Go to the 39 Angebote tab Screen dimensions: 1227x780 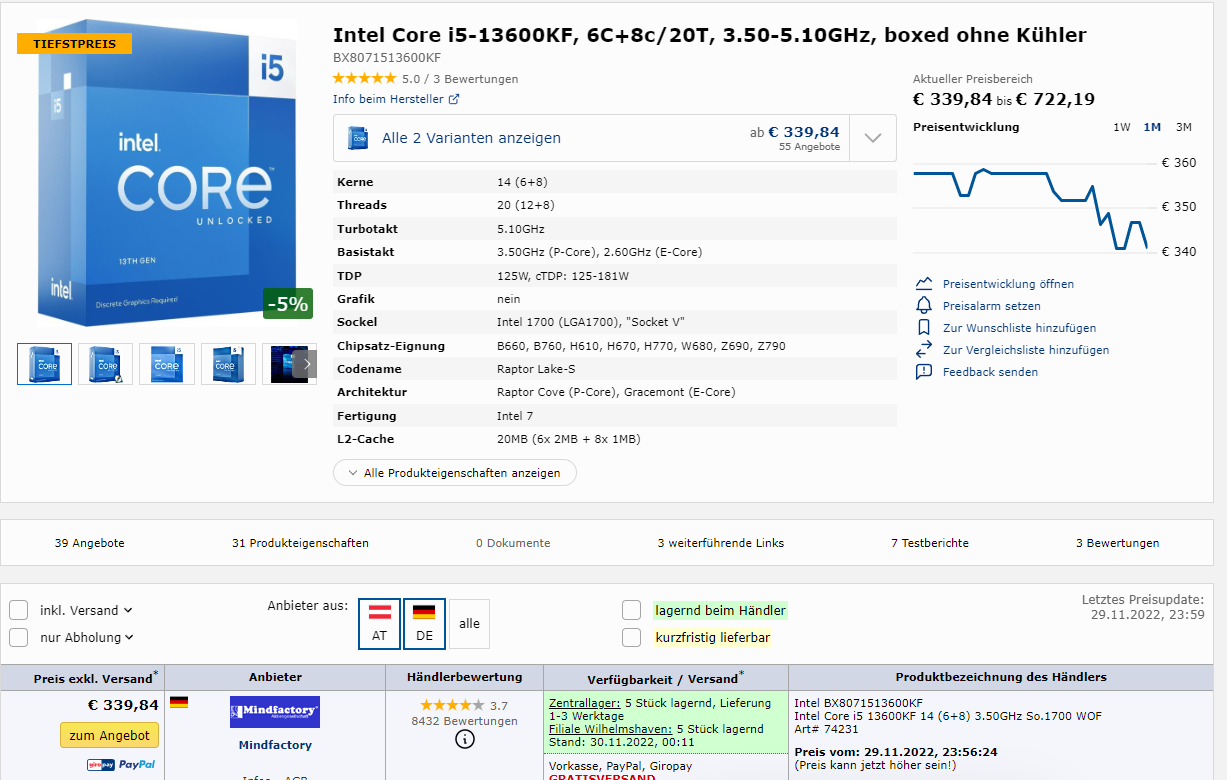point(90,543)
